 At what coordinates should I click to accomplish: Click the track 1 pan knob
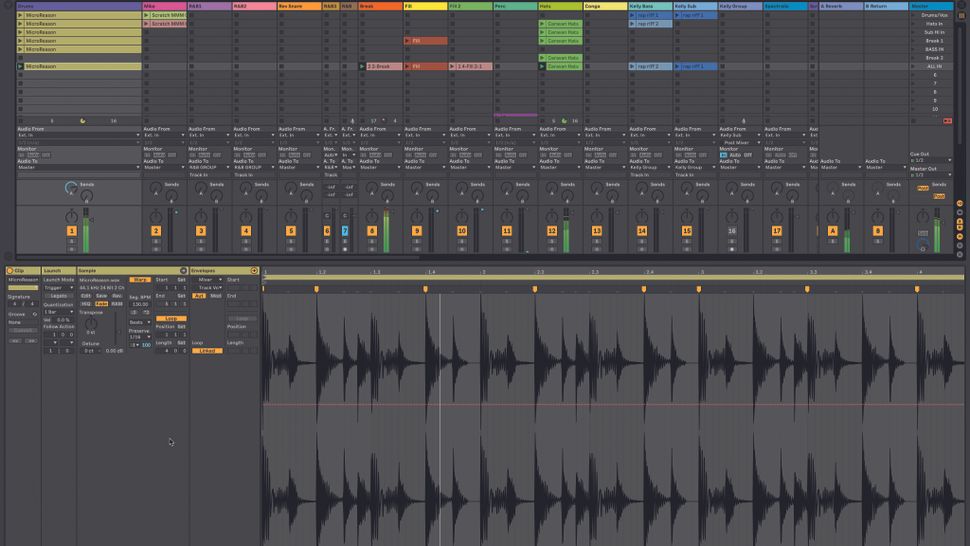click(x=72, y=216)
